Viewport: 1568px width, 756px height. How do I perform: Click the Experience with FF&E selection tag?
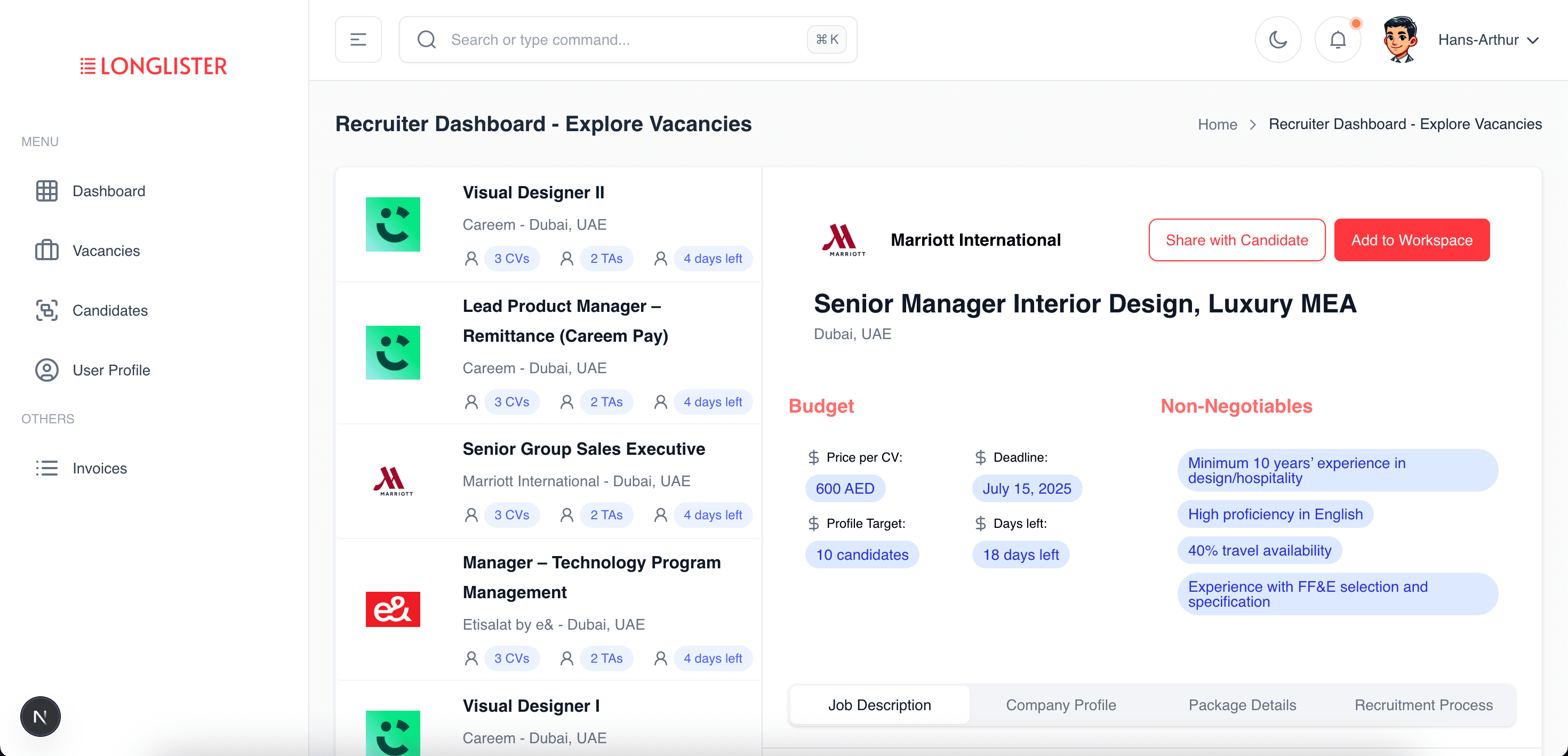(1337, 594)
